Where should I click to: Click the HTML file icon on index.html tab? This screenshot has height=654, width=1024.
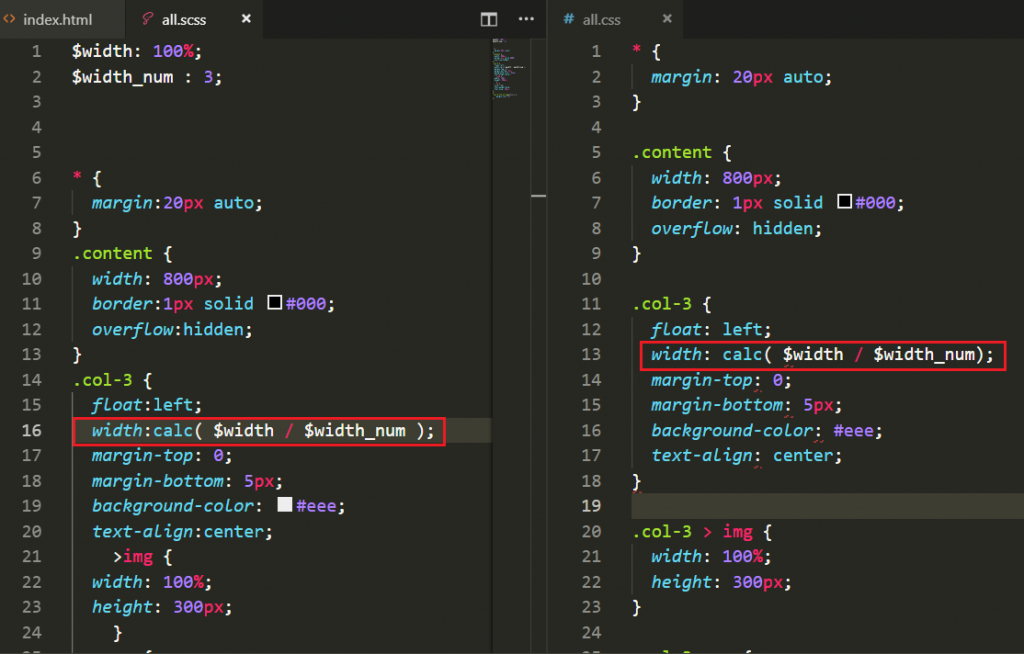click(9, 19)
